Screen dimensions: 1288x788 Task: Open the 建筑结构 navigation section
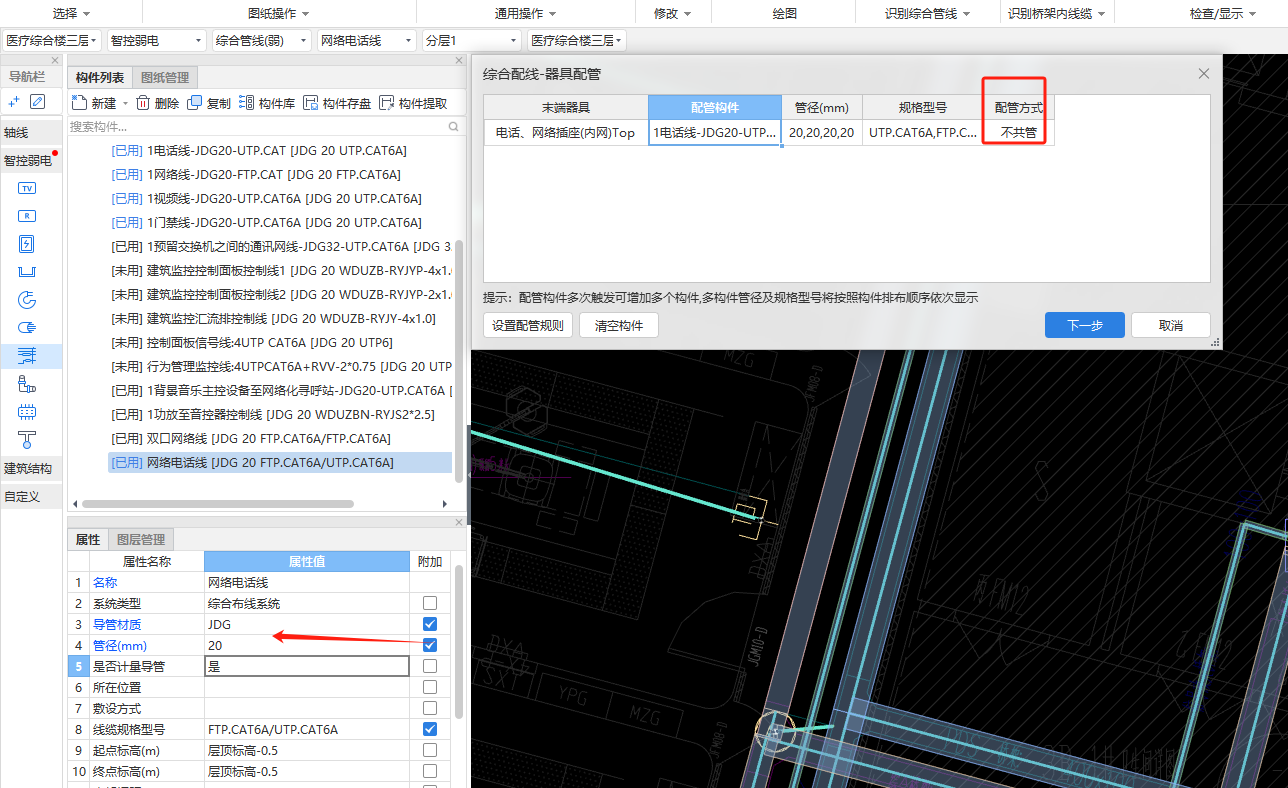pos(30,468)
